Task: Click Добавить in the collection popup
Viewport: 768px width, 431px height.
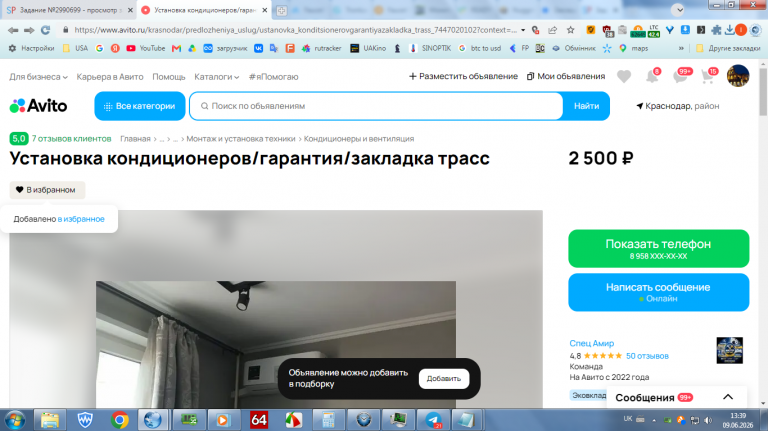Action: click(x=444, y=379)
